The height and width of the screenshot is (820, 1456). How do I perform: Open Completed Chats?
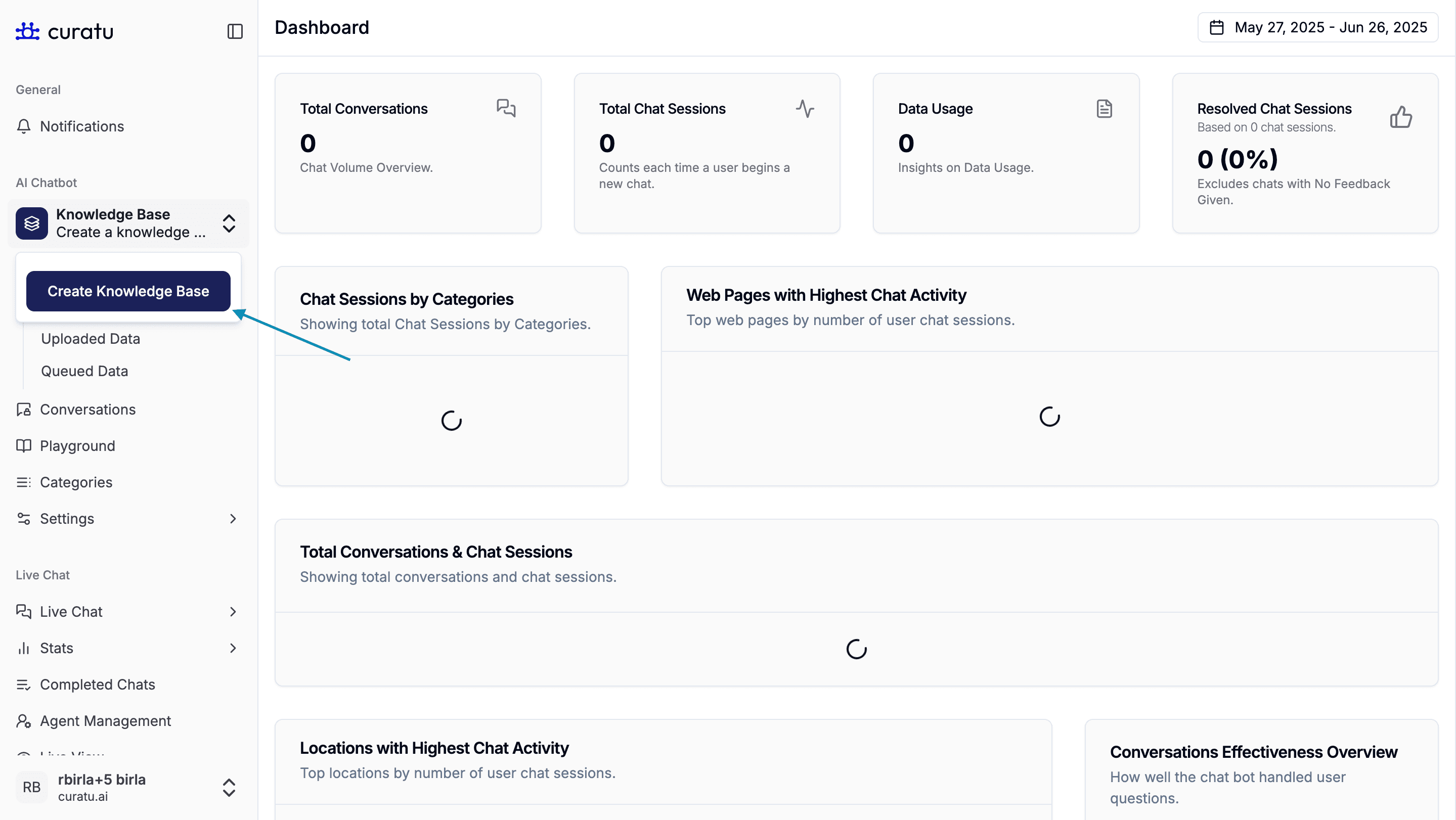tap(128, 685)
